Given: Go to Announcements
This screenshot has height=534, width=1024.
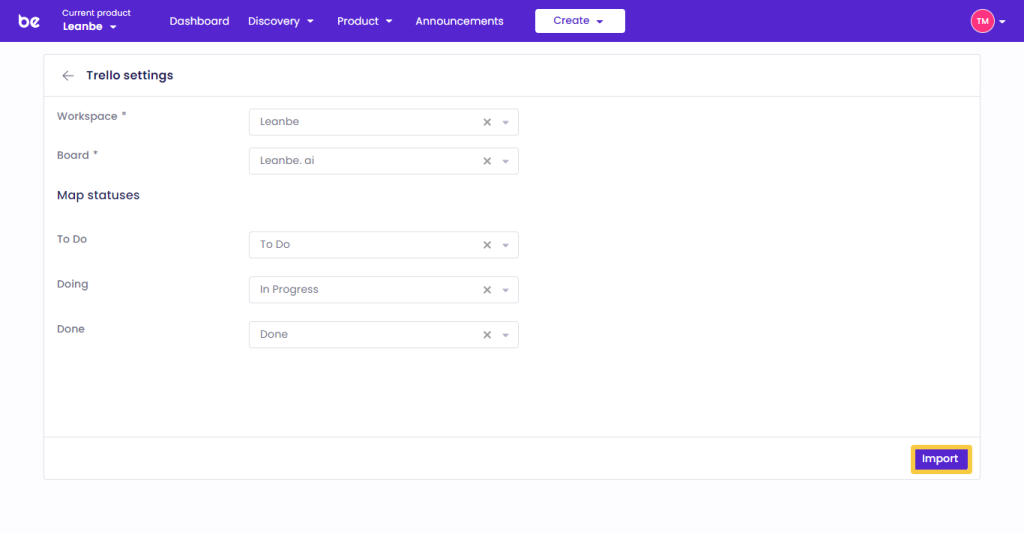Looking at the screenshot, I should pos(459,21).
